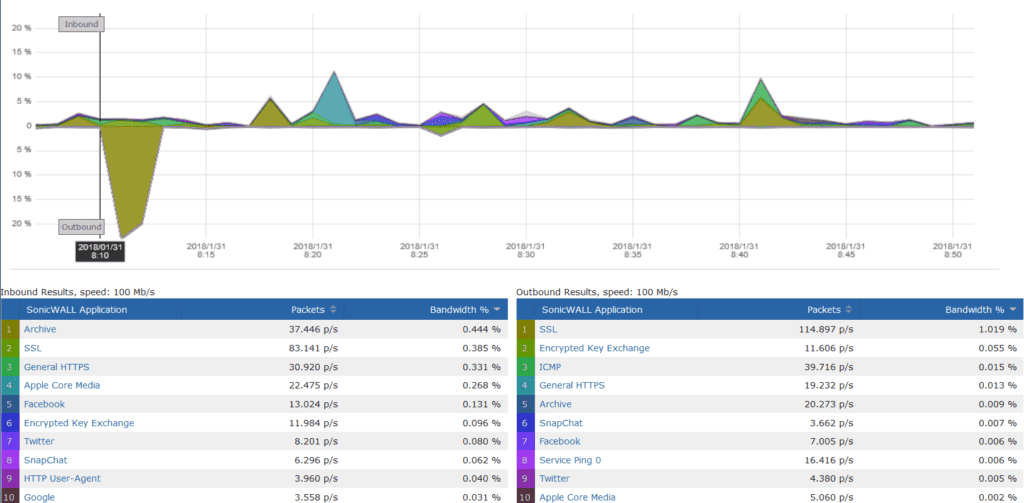
Task: Click the Inbound graph label
Action: (x=82, y=24)
